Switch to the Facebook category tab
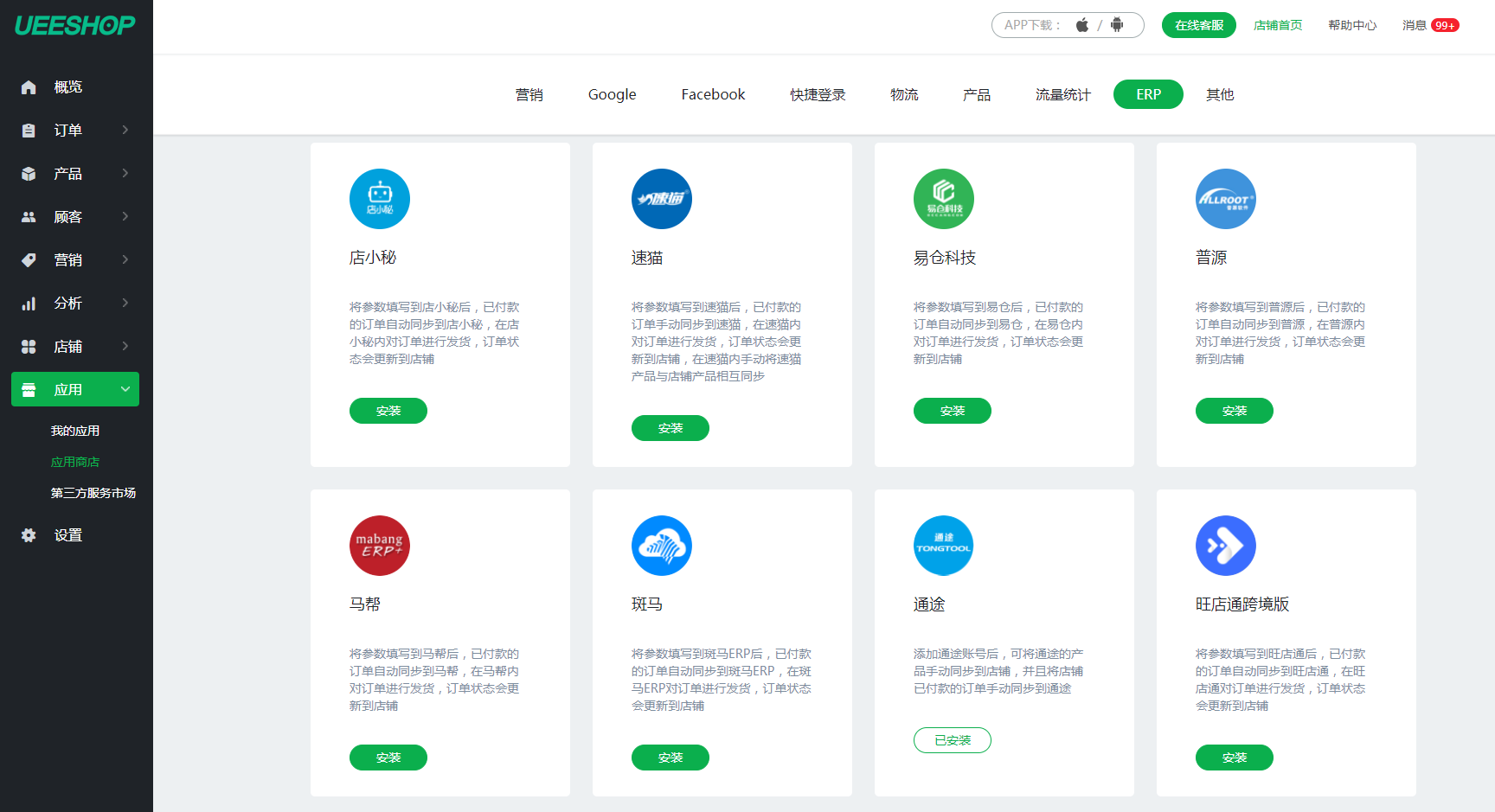 pyautogui.click(x=713, y=94)
